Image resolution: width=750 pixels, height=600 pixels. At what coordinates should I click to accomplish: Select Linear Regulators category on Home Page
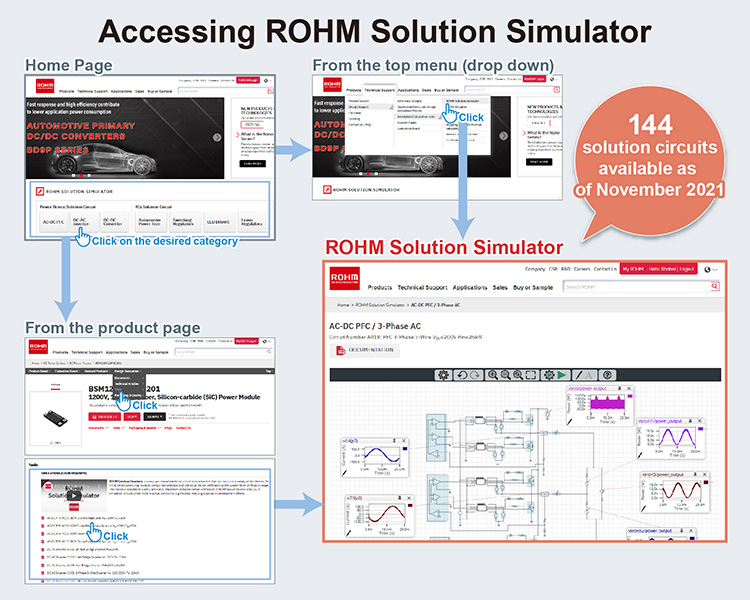(x=252, y=222)
